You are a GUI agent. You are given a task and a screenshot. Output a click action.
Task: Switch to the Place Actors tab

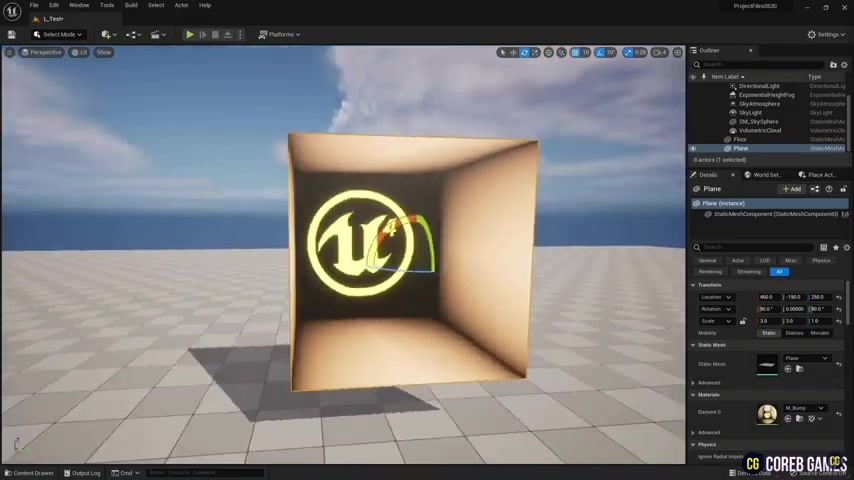817,175
